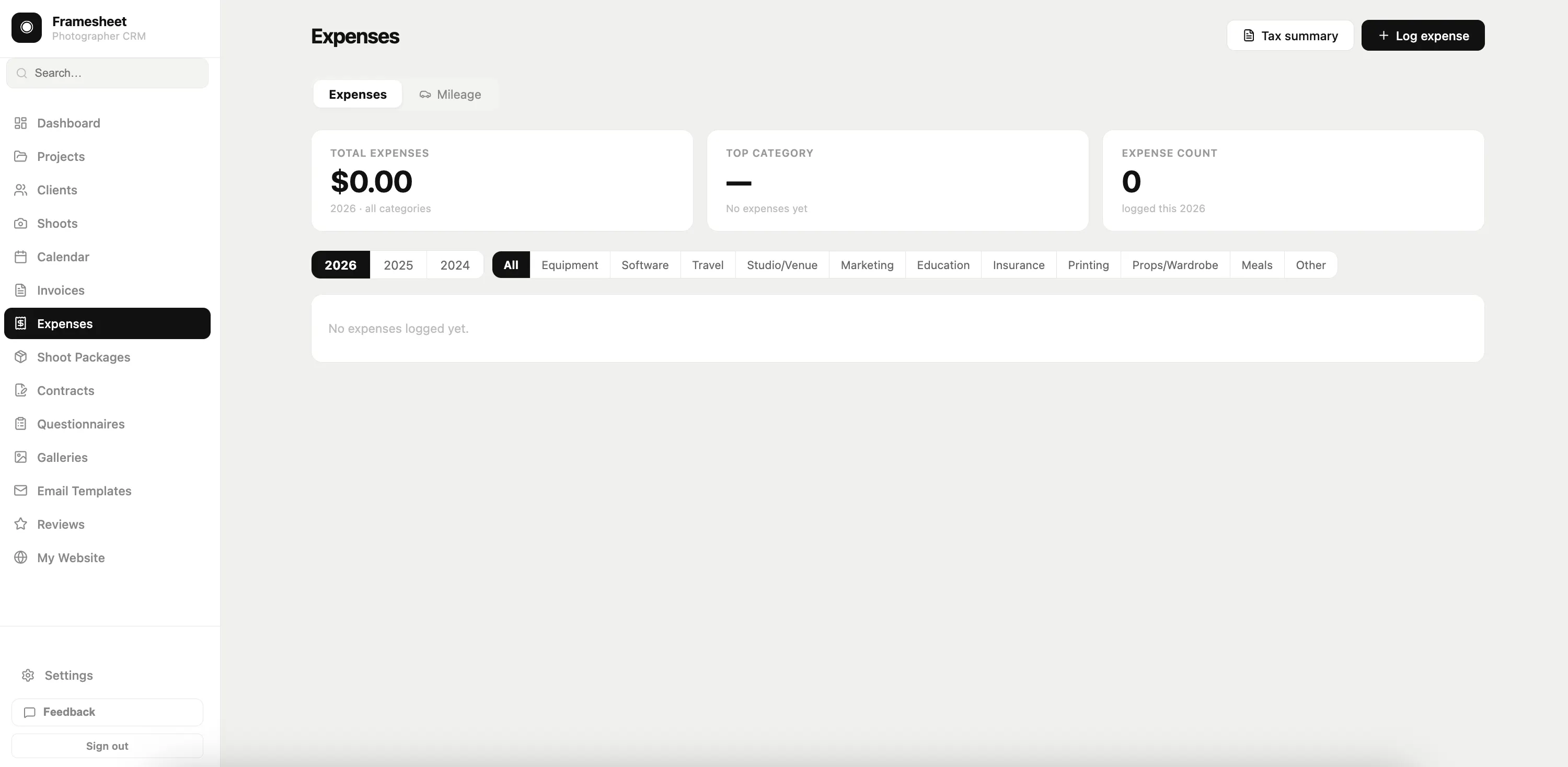Click the Settings gear icon
This screenshot has height=767, width=1568.
point(28,675)
